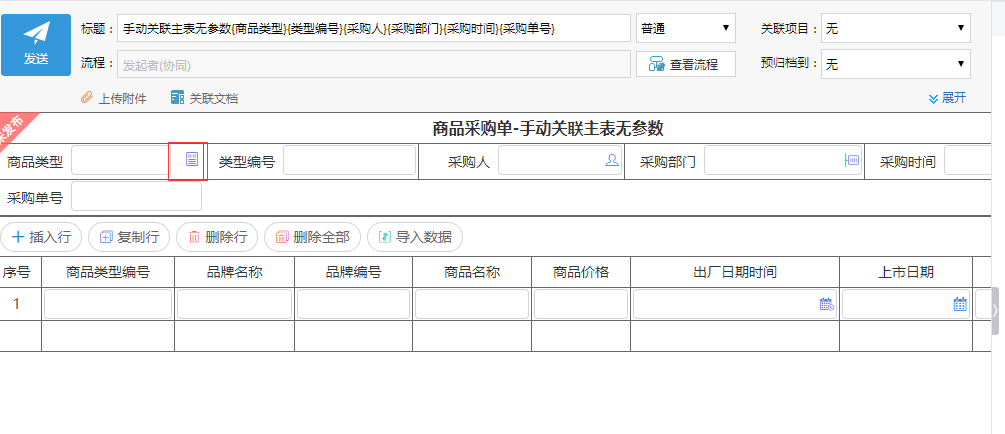This screenshot has width=1005, height=434.
Task: Open the 出厂日期时间 calendar-clock icon
Action: (827, 305)
